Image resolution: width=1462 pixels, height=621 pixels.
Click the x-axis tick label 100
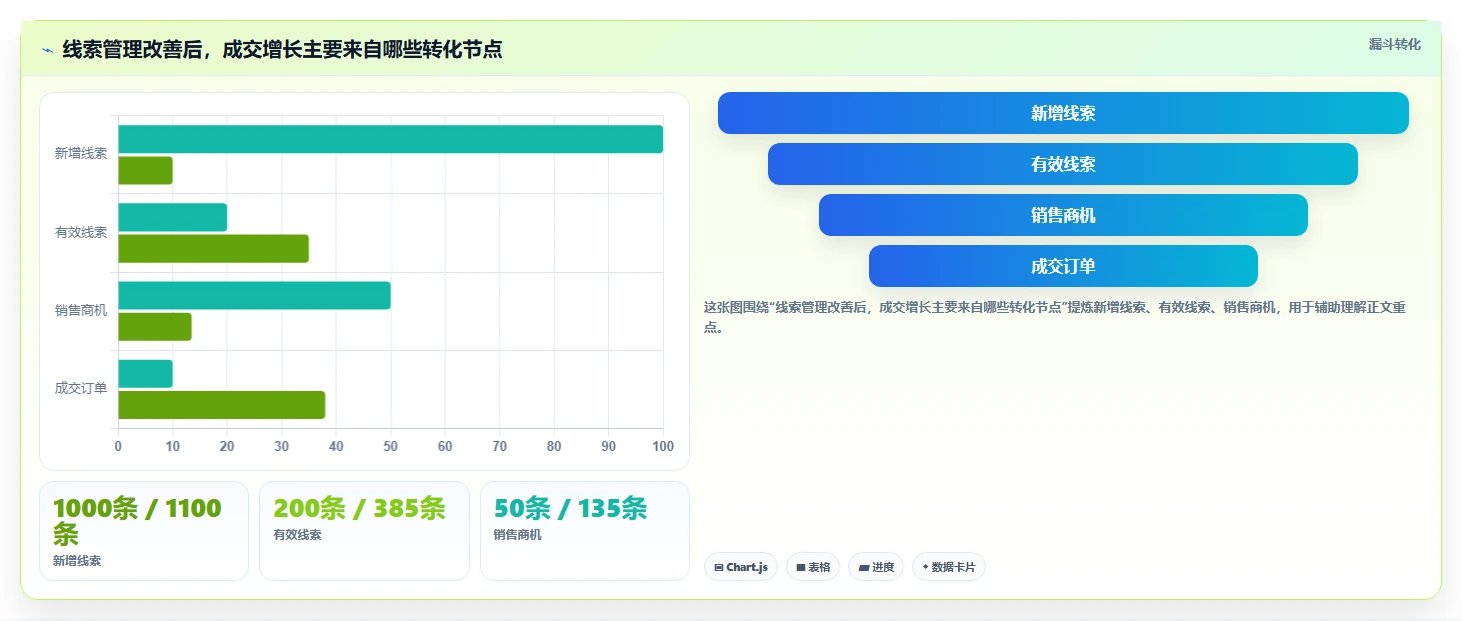(662, 446)
